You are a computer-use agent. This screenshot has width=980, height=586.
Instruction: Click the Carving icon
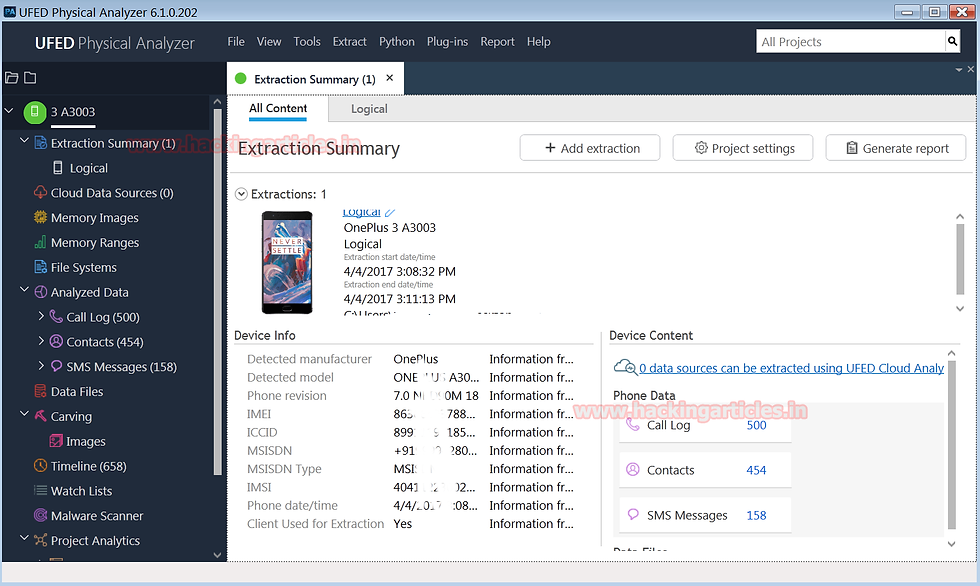[x=41, y=415]
